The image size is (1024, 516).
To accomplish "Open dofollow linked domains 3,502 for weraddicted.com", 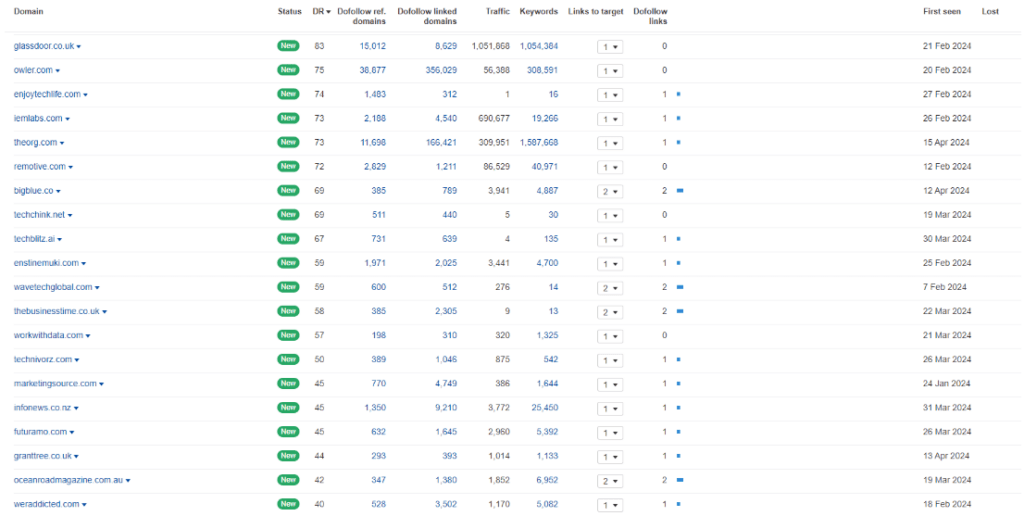I will tap(446, 505).
